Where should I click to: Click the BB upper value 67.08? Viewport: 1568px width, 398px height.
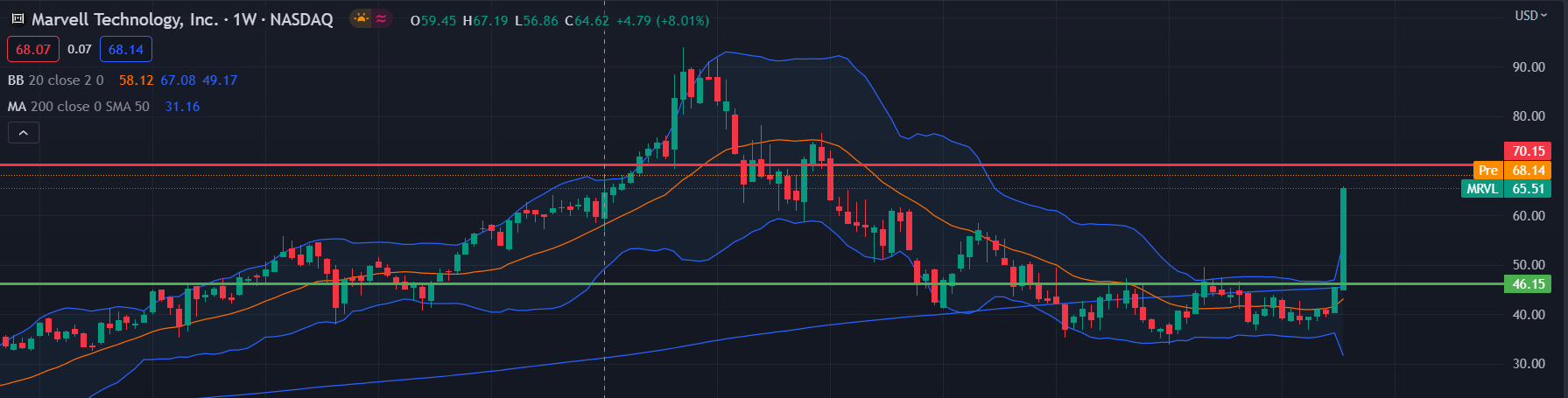[178, 80]
